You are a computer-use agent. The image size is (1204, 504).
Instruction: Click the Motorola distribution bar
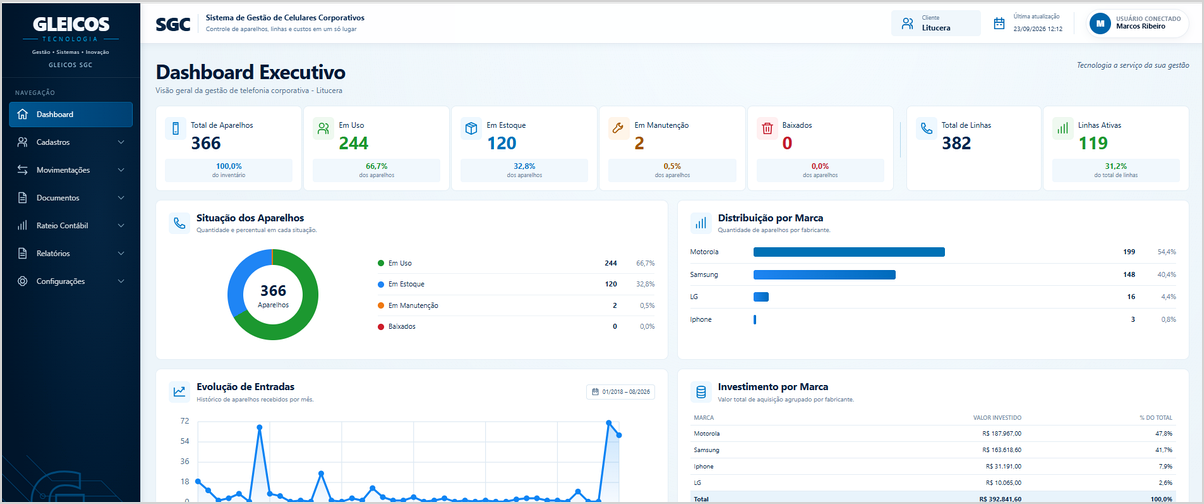[849, 252]
